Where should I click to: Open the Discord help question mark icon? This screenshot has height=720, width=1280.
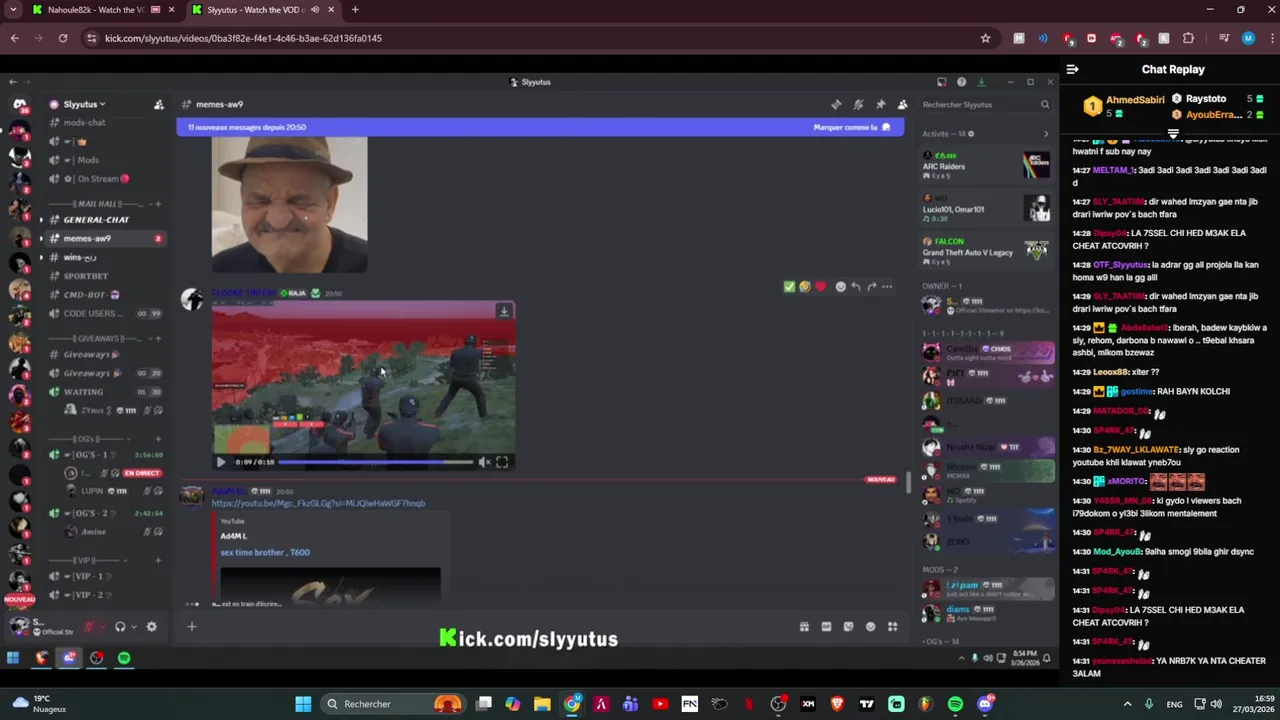(961, 82)
